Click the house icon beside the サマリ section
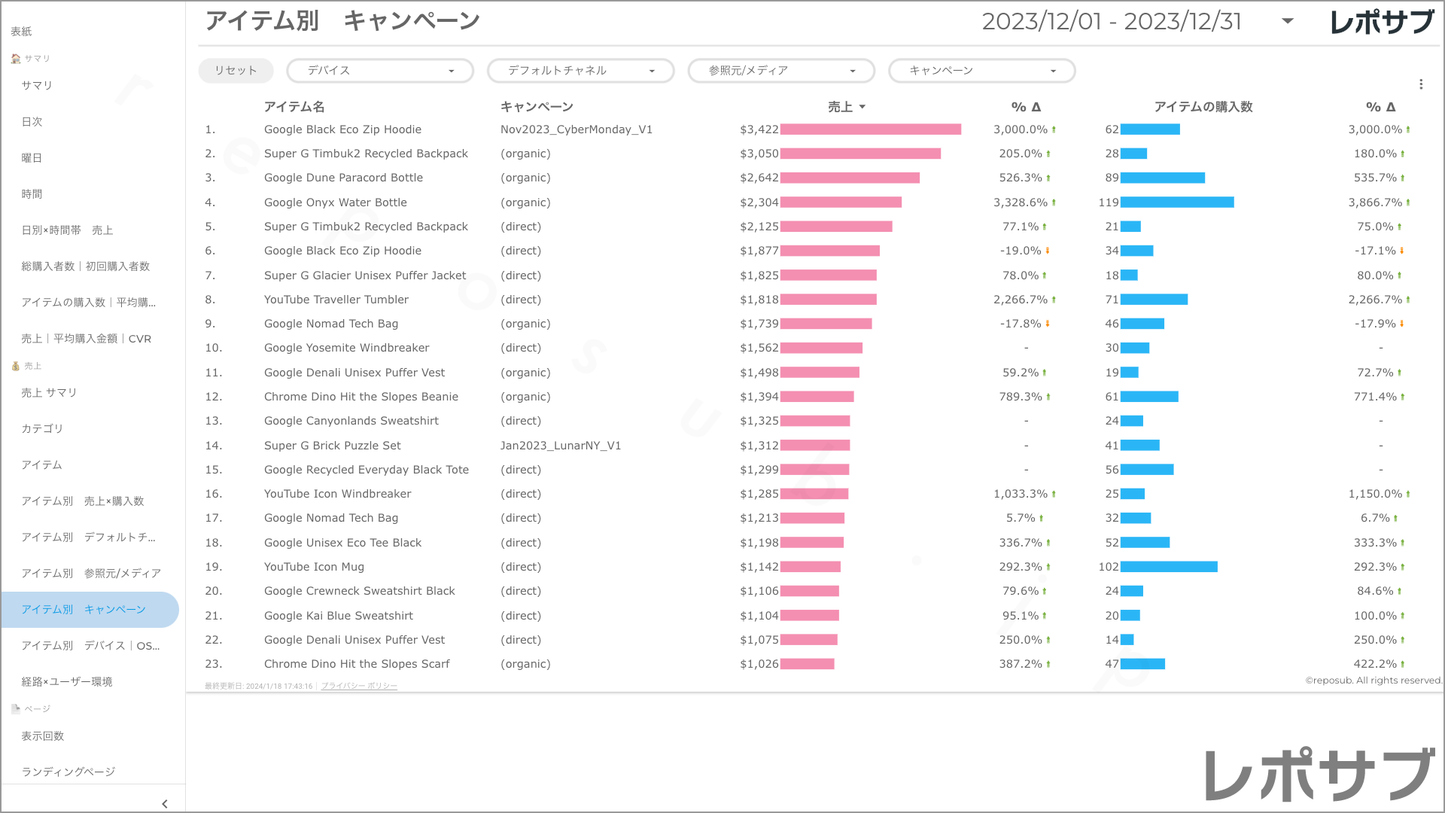Viewport: 1445px width, 813px height. tap(15, 59)
